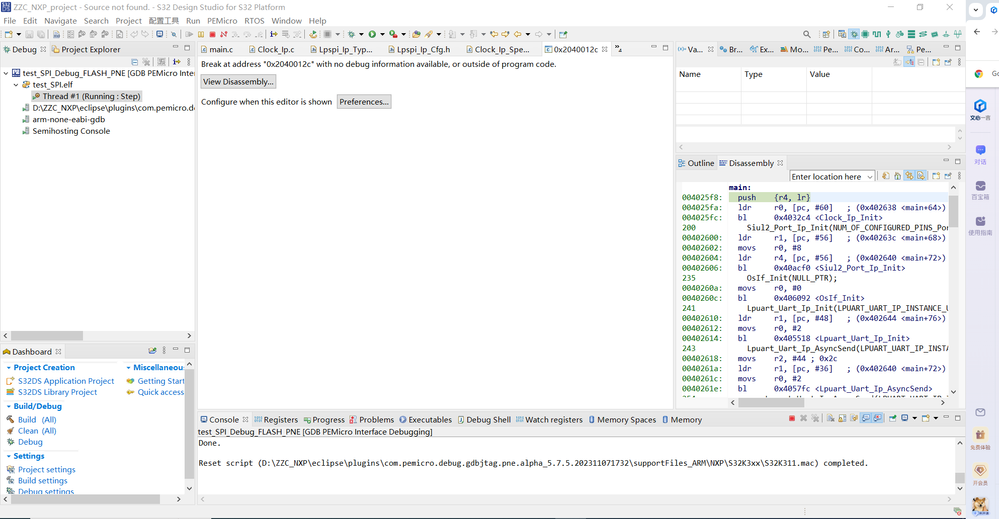Collapse test_SPI_Debug_FLASH_PNE launch node

click(x=6, y=73)
